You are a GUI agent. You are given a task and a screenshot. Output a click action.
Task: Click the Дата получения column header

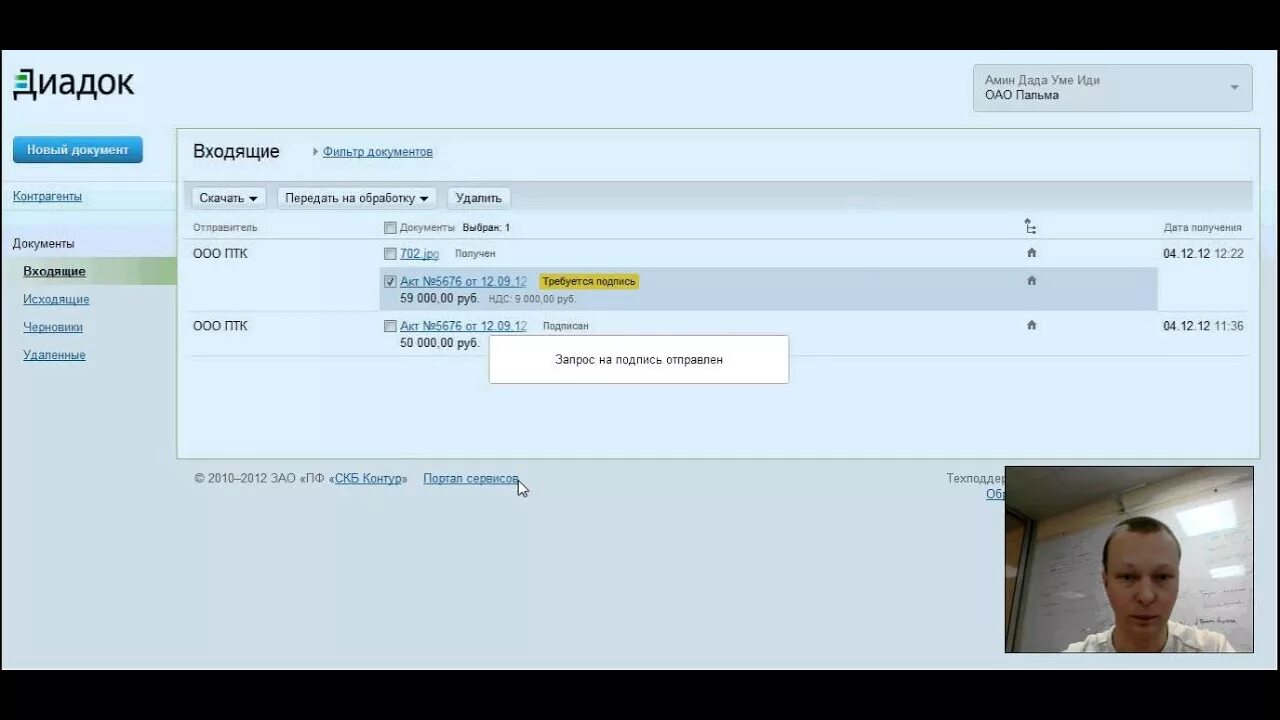click(x=1203, y=228)
